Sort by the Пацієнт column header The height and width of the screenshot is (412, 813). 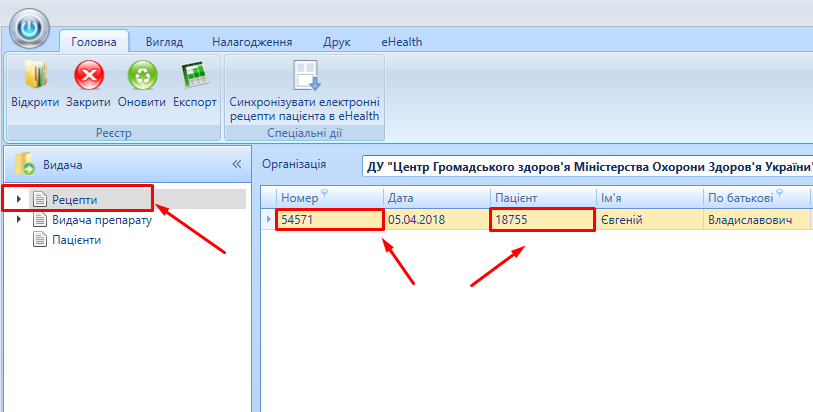click(543, 198)
